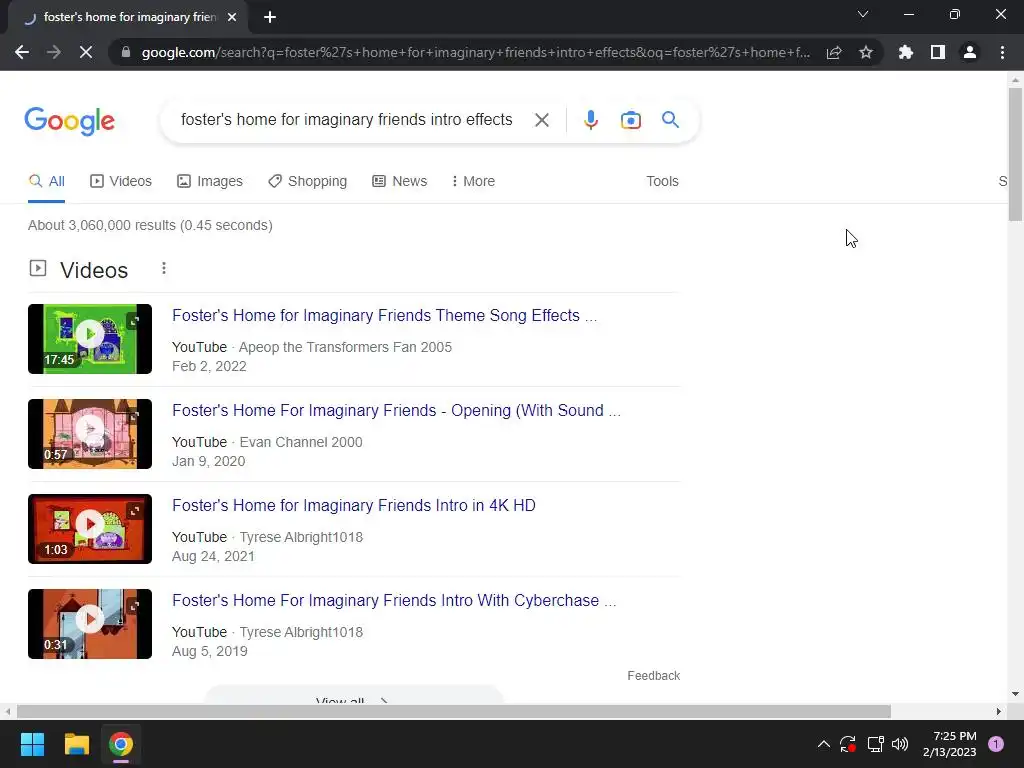This screenshot has height=768, width=1024.
Task: Click Chrome icon in taskbar
Action: point(121,744)
